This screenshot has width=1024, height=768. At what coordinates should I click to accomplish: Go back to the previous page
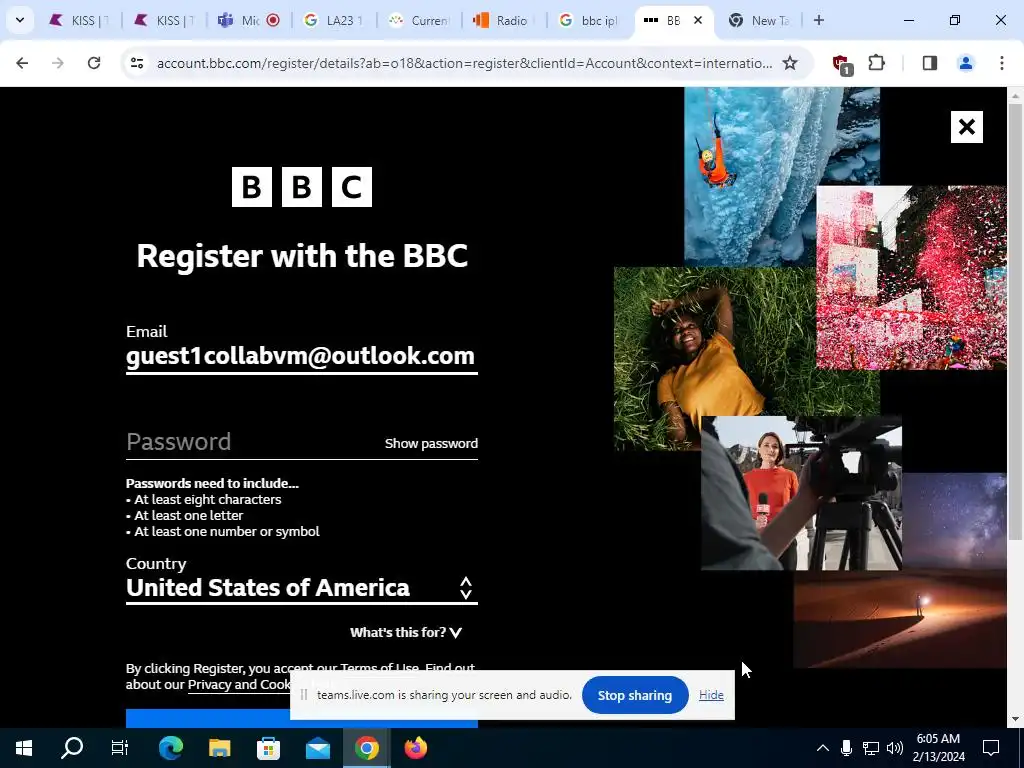22,63
